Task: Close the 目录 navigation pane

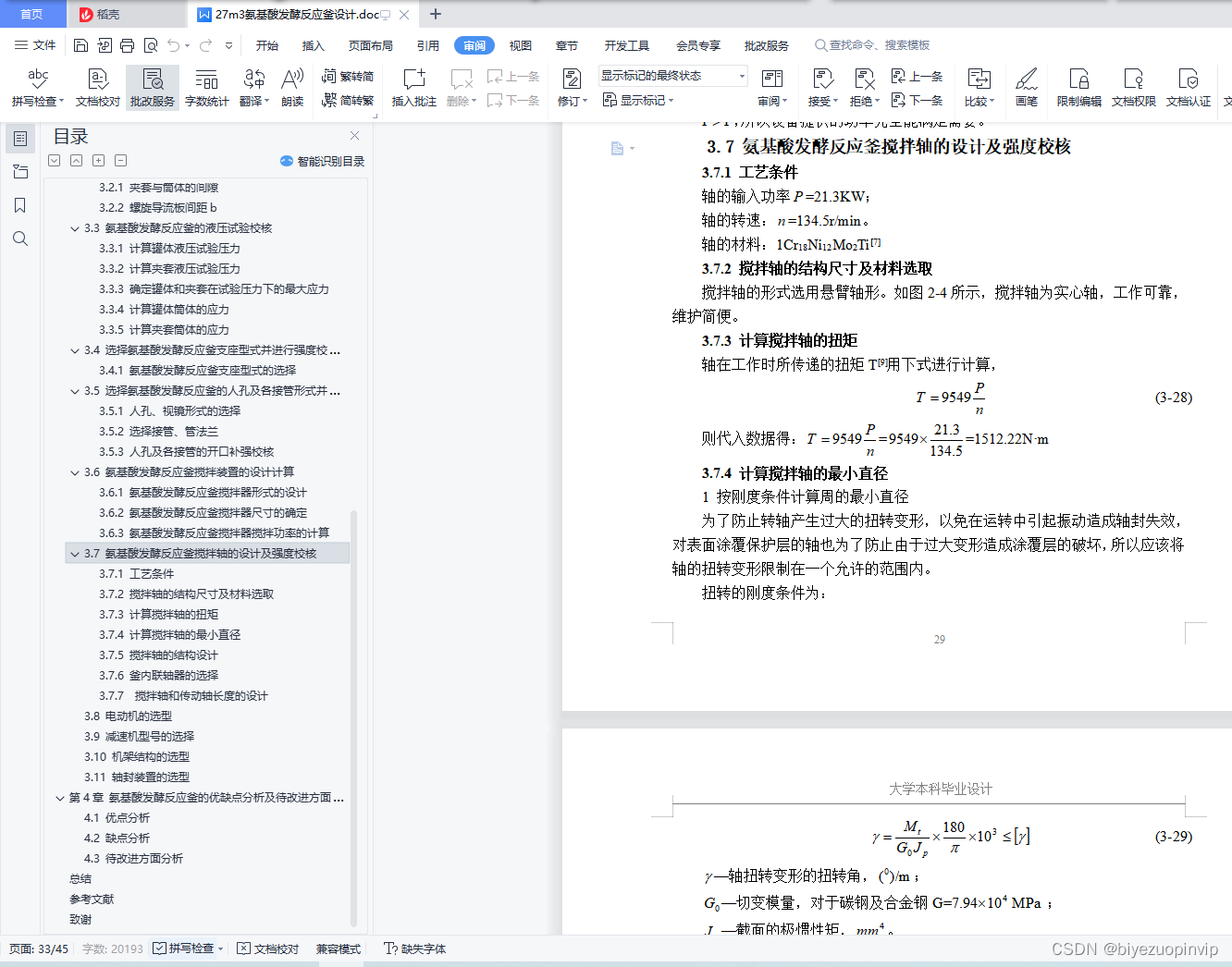Action: (x=354, y=136)
